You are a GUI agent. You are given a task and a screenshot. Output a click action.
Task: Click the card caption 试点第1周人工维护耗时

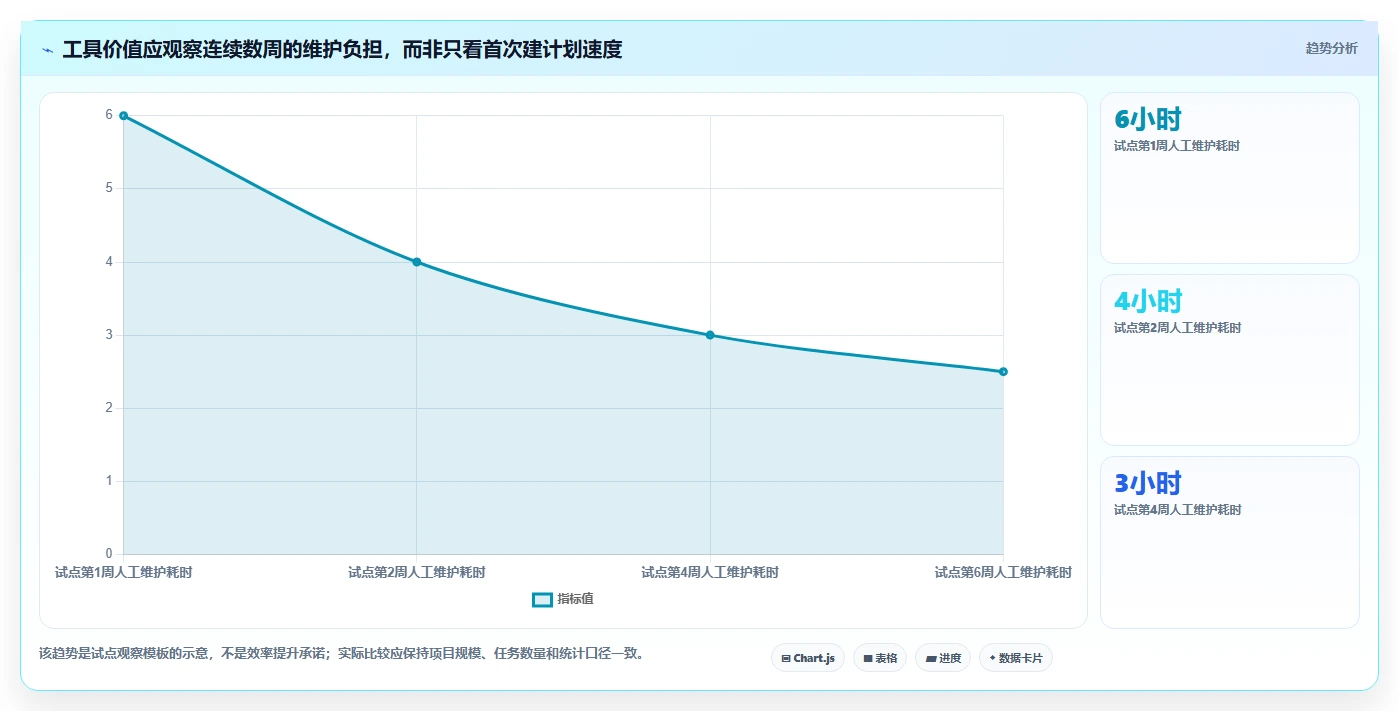coord(1177,146)
